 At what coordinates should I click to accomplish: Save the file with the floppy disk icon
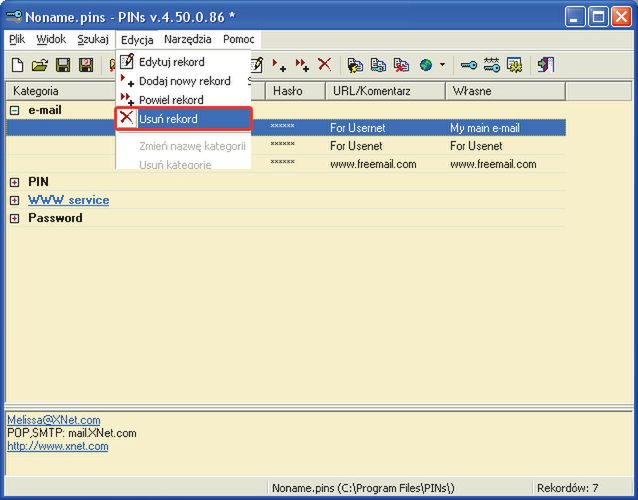point(63,65)
